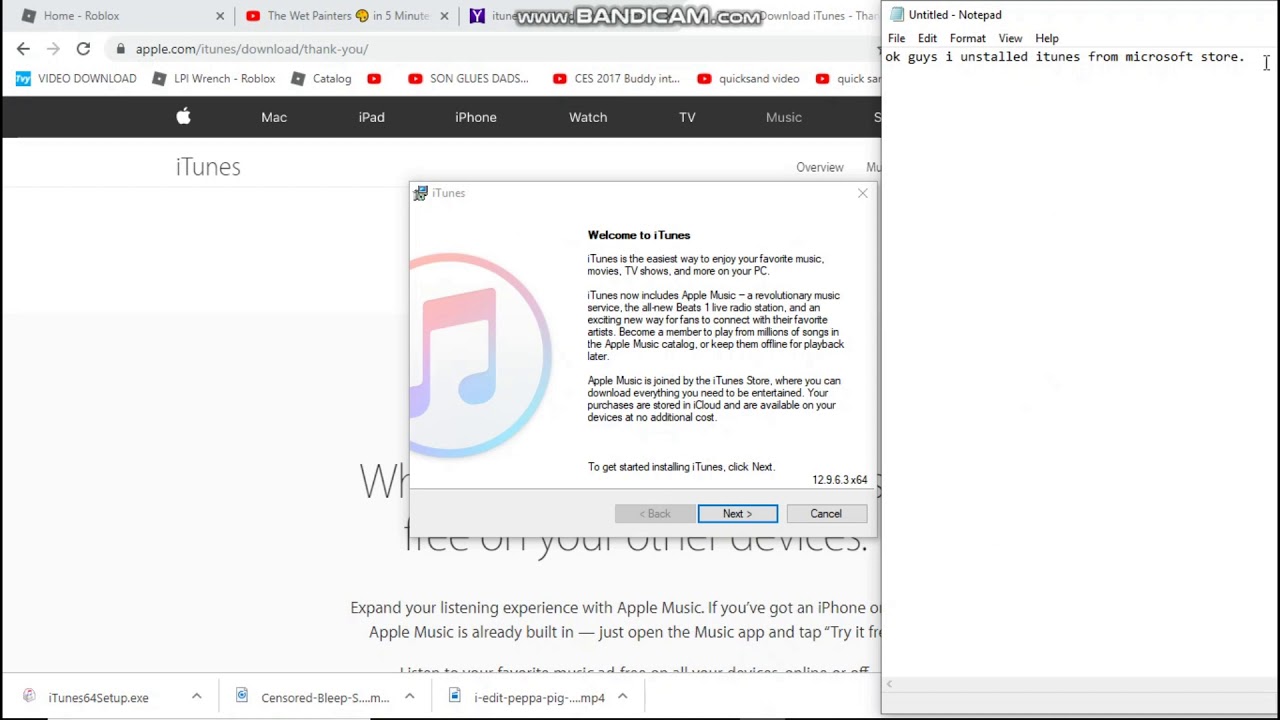Click the iTunes installer title icon

[421, 193]
